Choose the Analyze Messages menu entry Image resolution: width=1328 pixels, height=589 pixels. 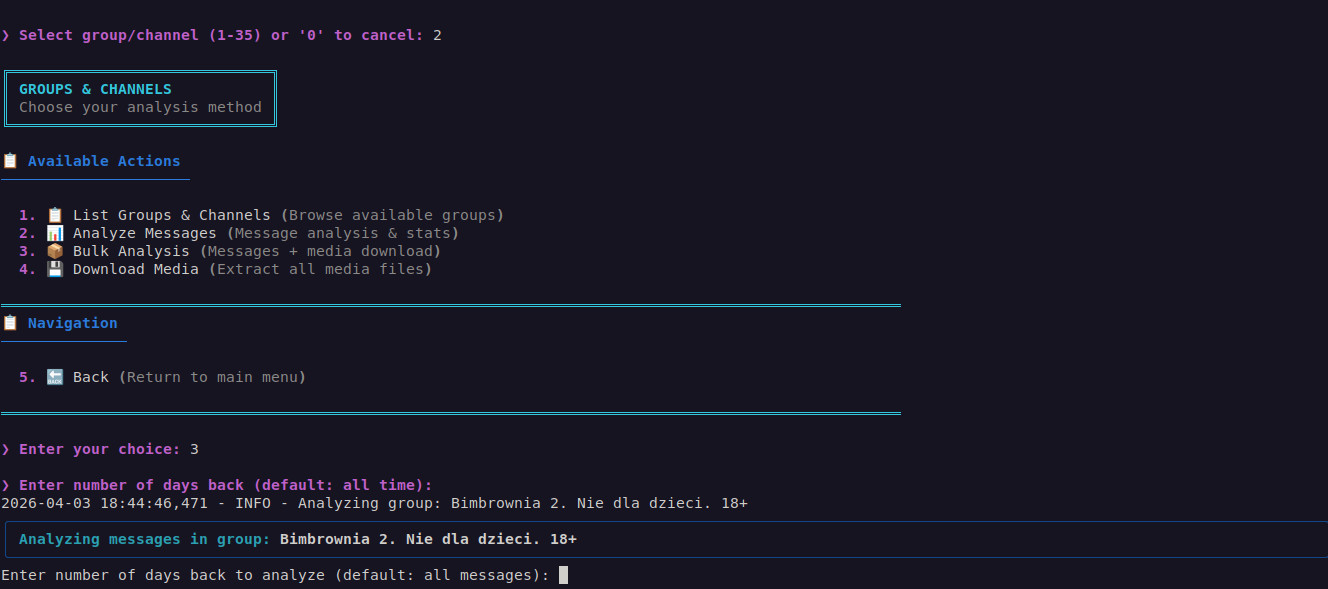(144, 233)
